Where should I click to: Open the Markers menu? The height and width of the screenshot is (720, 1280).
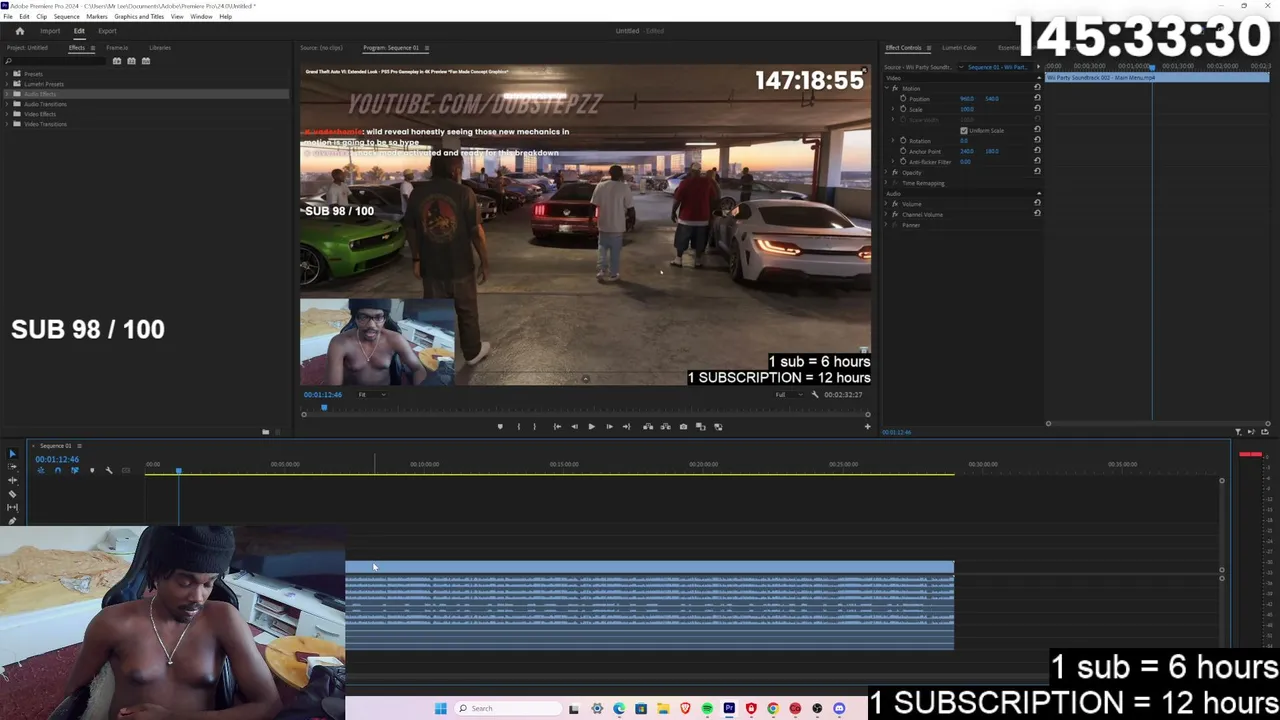click(97, 17)
